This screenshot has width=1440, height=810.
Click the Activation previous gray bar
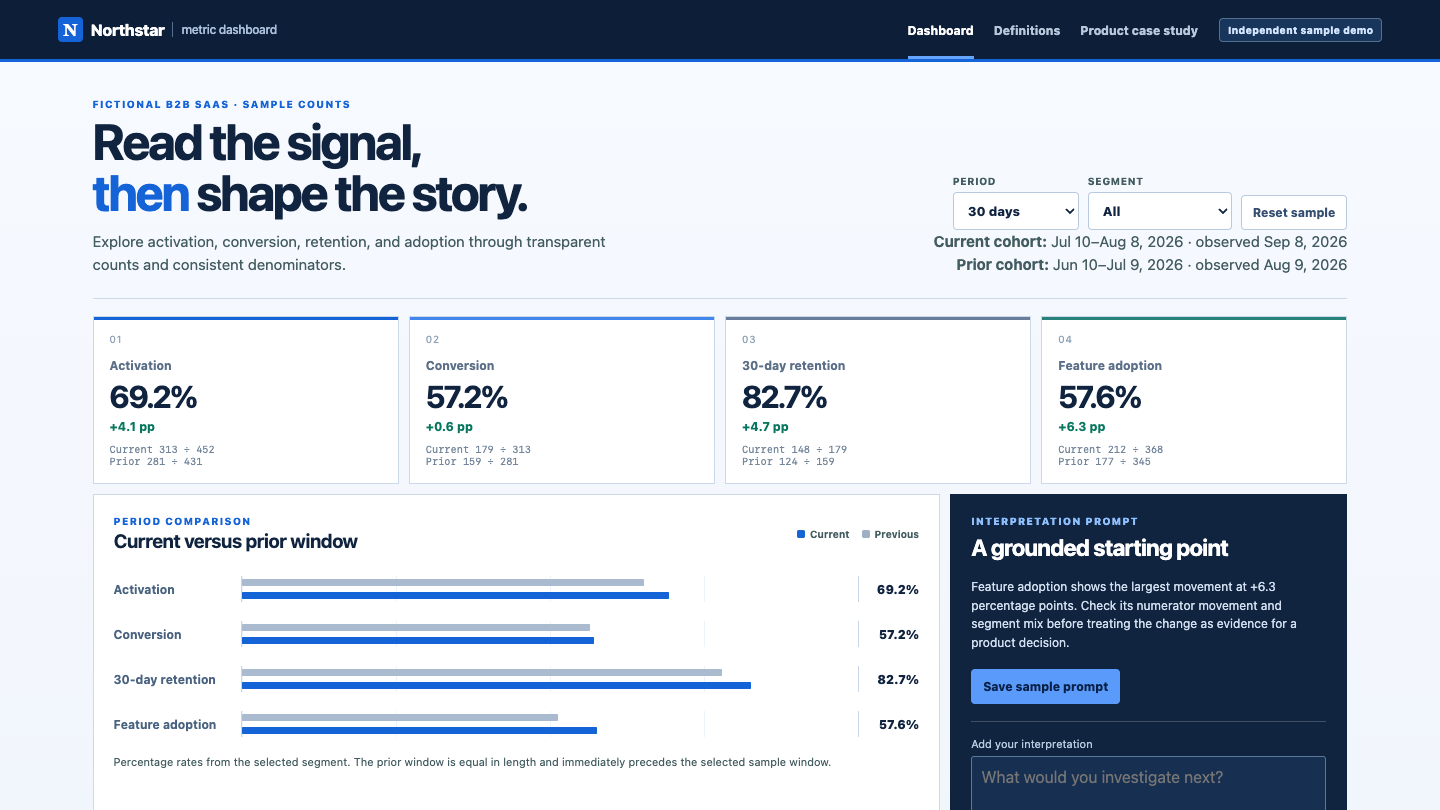(x=443, y=582)
